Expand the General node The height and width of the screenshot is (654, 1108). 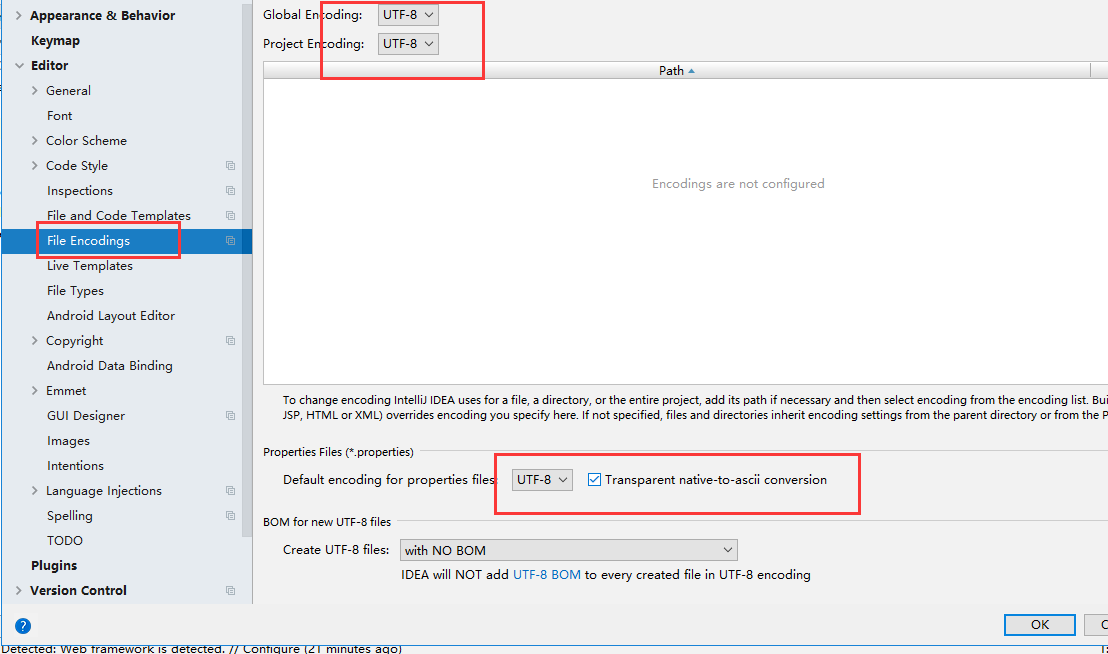(x=35, y=90)
